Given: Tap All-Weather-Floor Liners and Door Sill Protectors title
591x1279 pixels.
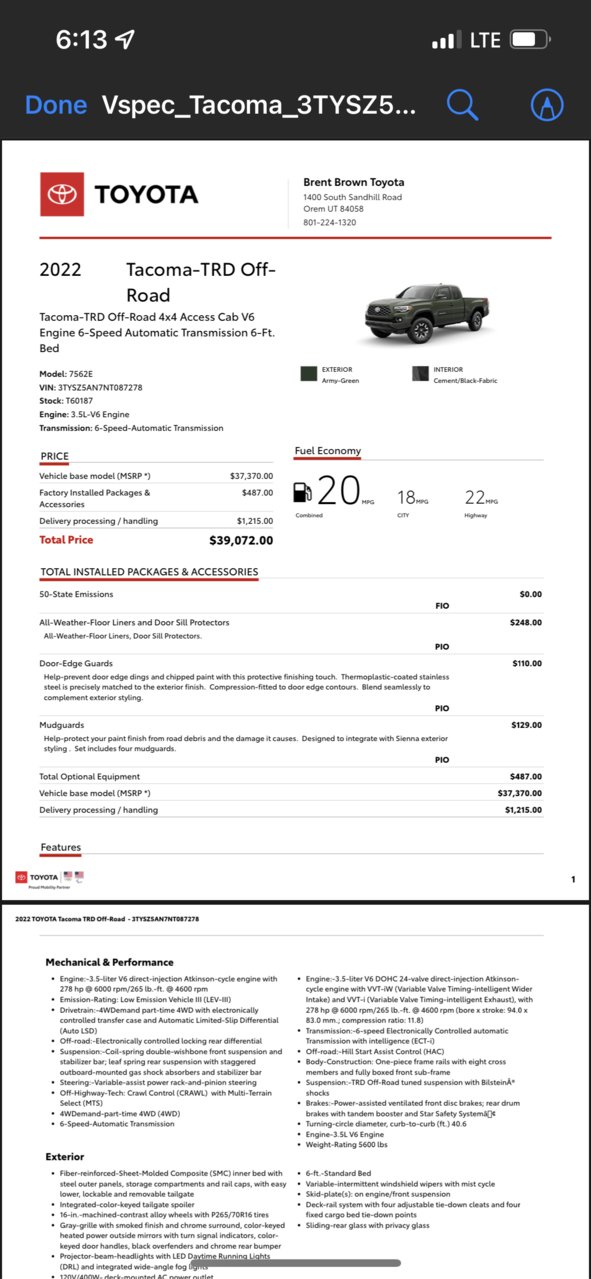Looking at the screenshot, I should (134, 622).
